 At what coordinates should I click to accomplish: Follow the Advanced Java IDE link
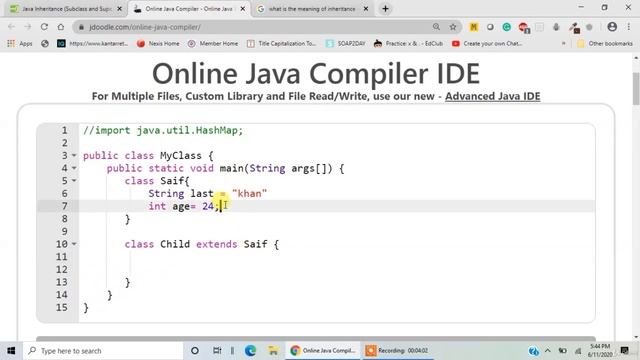pos(493,96)
